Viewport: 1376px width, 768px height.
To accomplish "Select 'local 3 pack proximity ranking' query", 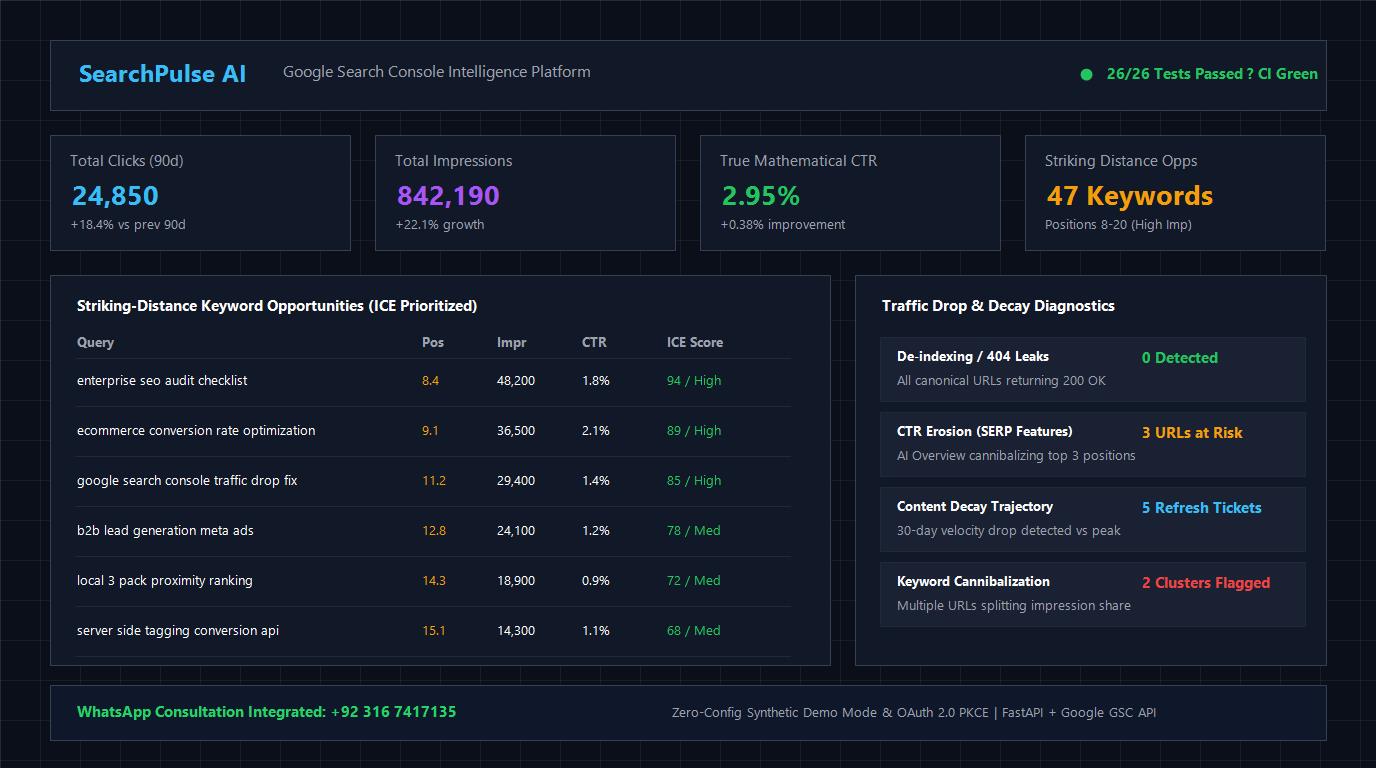I will click(x=165, y=581).
